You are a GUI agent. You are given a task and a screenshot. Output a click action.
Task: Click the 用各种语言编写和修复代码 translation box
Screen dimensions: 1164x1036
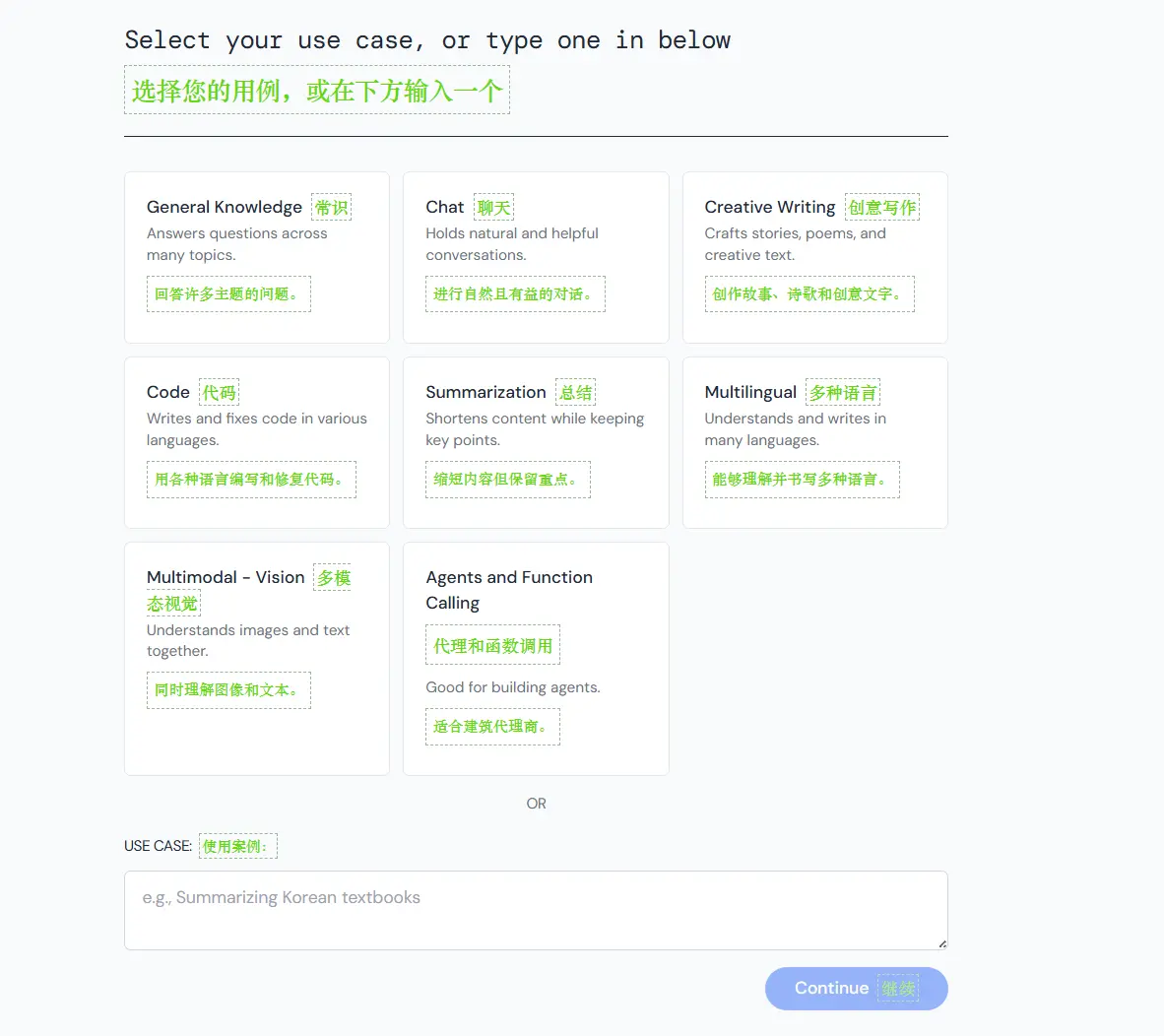251,480
